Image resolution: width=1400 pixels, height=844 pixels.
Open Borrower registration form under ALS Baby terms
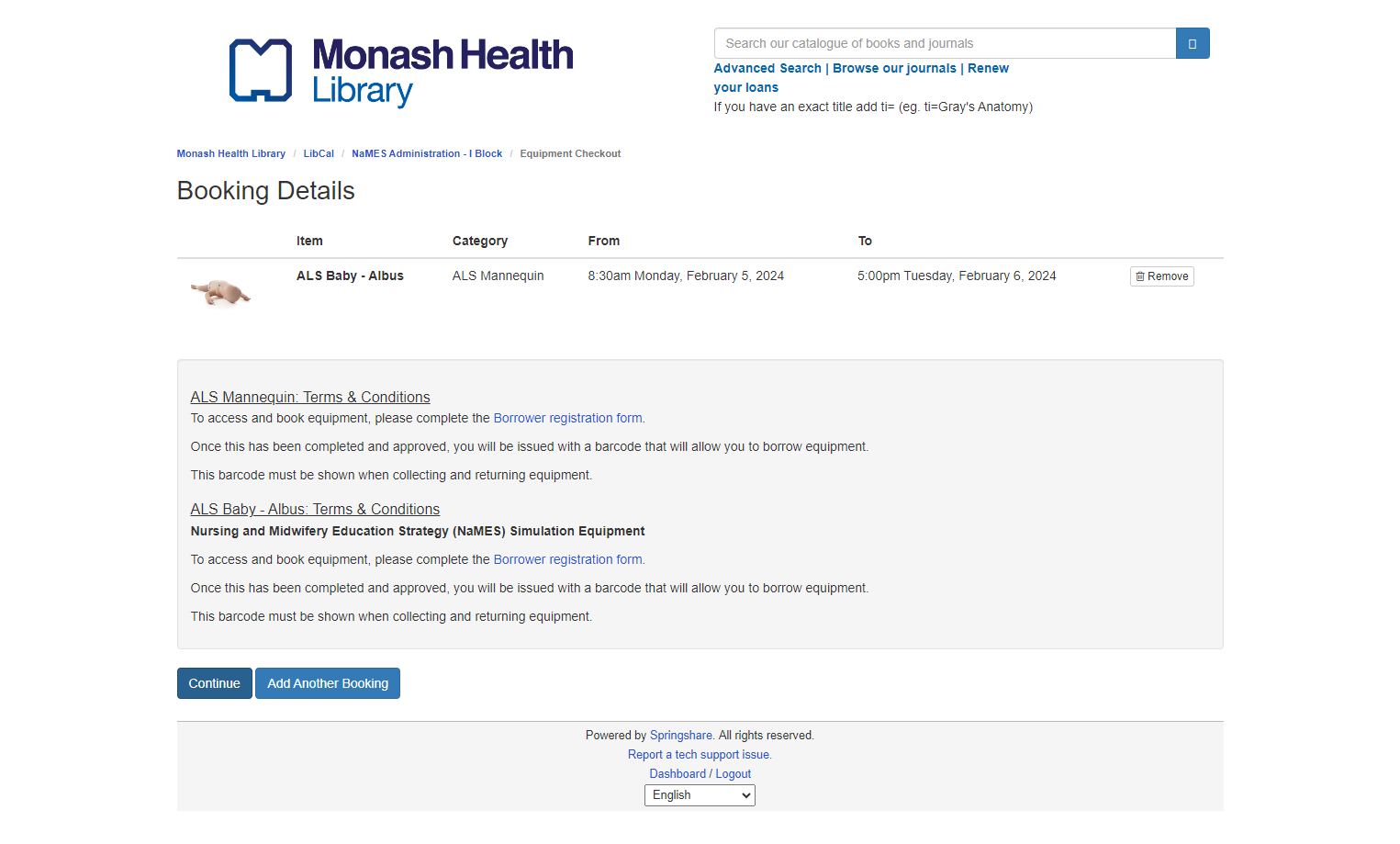tap(568, 559)
